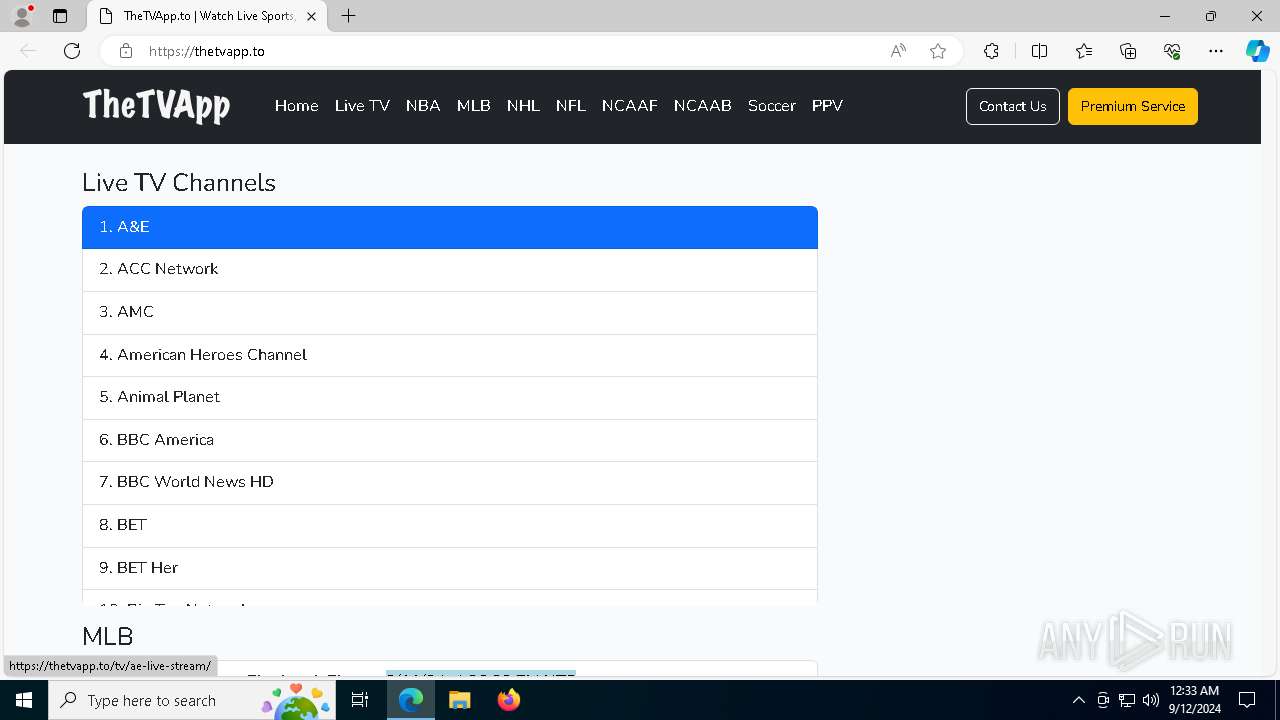Click the Premium Service button

coord(1133,106)
